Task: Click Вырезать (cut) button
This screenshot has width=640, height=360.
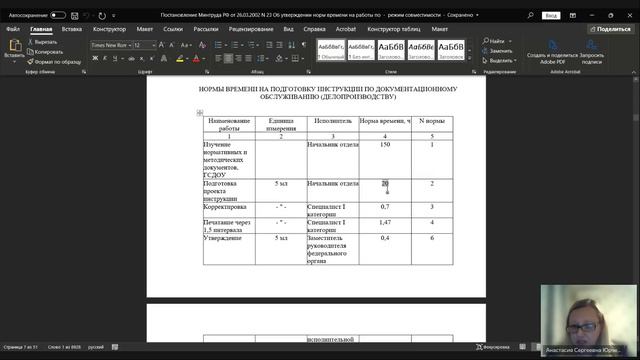Action: (x=43, y=42)
